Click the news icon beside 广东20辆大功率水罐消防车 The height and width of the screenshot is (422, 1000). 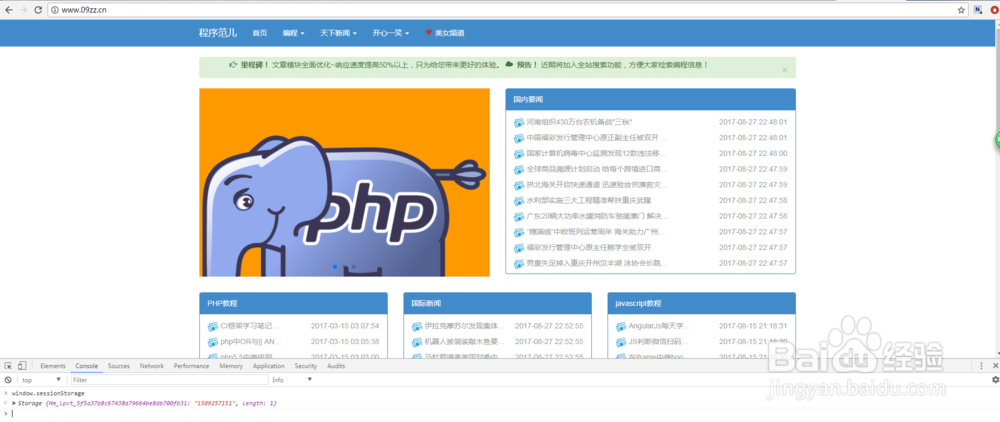pyautogui.click(x=518, y=216)
